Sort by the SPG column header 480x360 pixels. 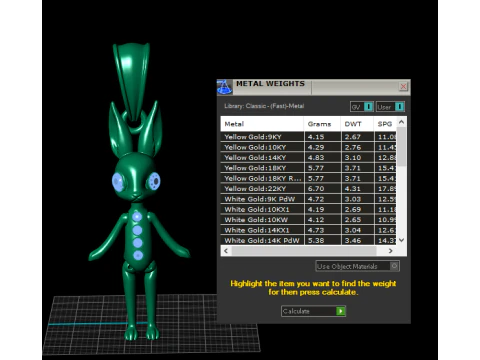(385, 124)
